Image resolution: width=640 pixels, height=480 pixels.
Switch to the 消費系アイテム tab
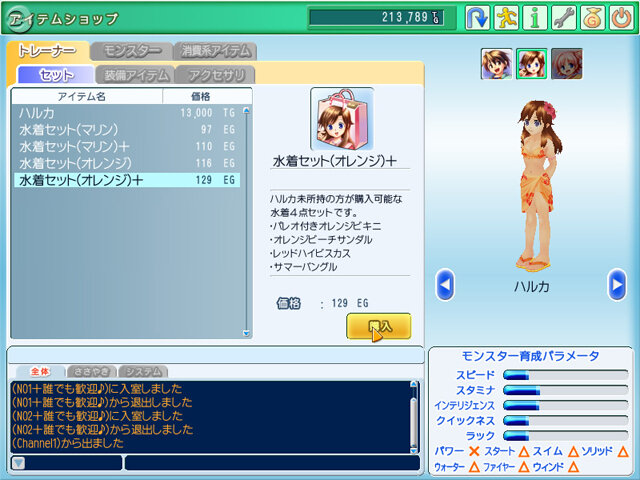pyautogui.click(x=216, y=51)
